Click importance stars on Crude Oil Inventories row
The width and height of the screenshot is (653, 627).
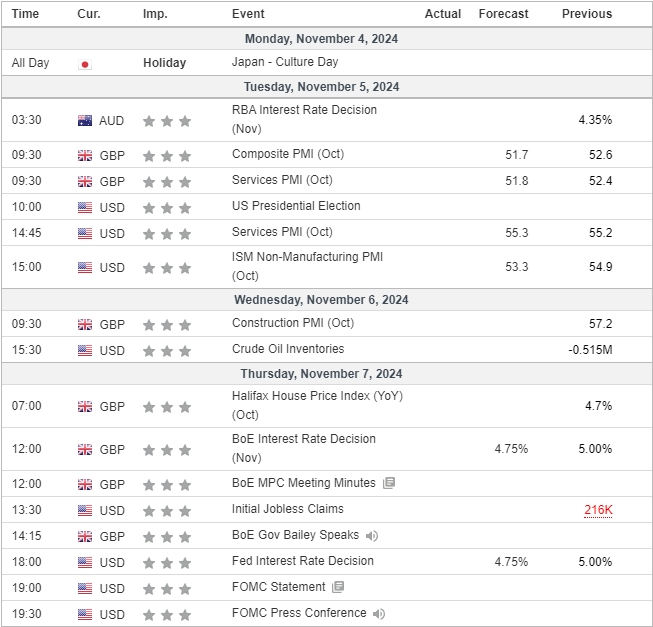[167, 351]
